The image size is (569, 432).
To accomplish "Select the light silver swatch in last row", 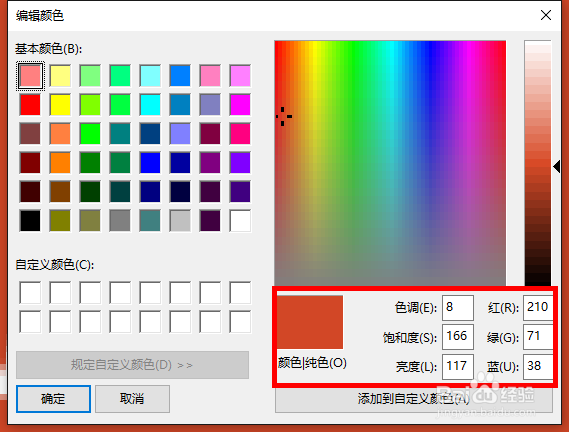I will [x=180, y=221].
